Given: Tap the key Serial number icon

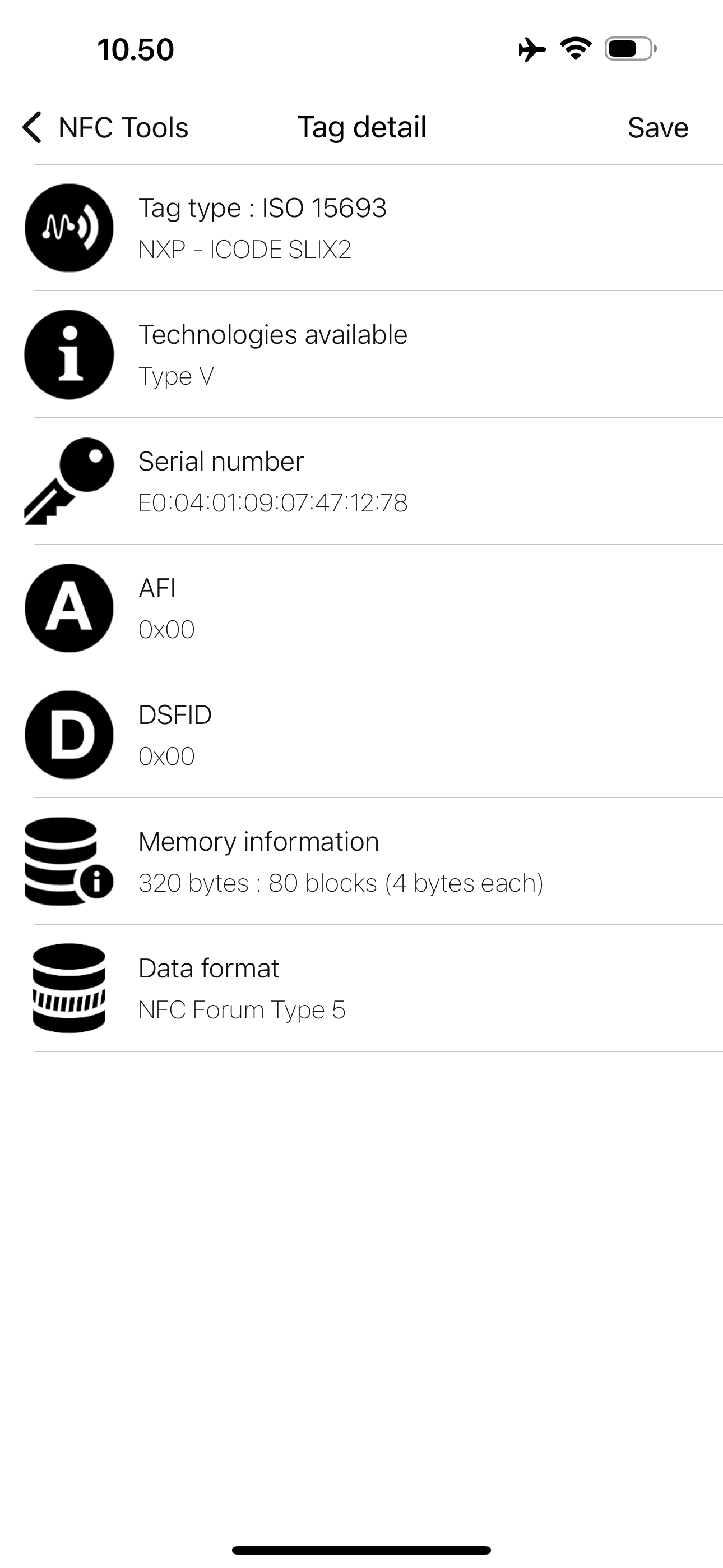Looking at the screenshot, I should coord(69,481).
